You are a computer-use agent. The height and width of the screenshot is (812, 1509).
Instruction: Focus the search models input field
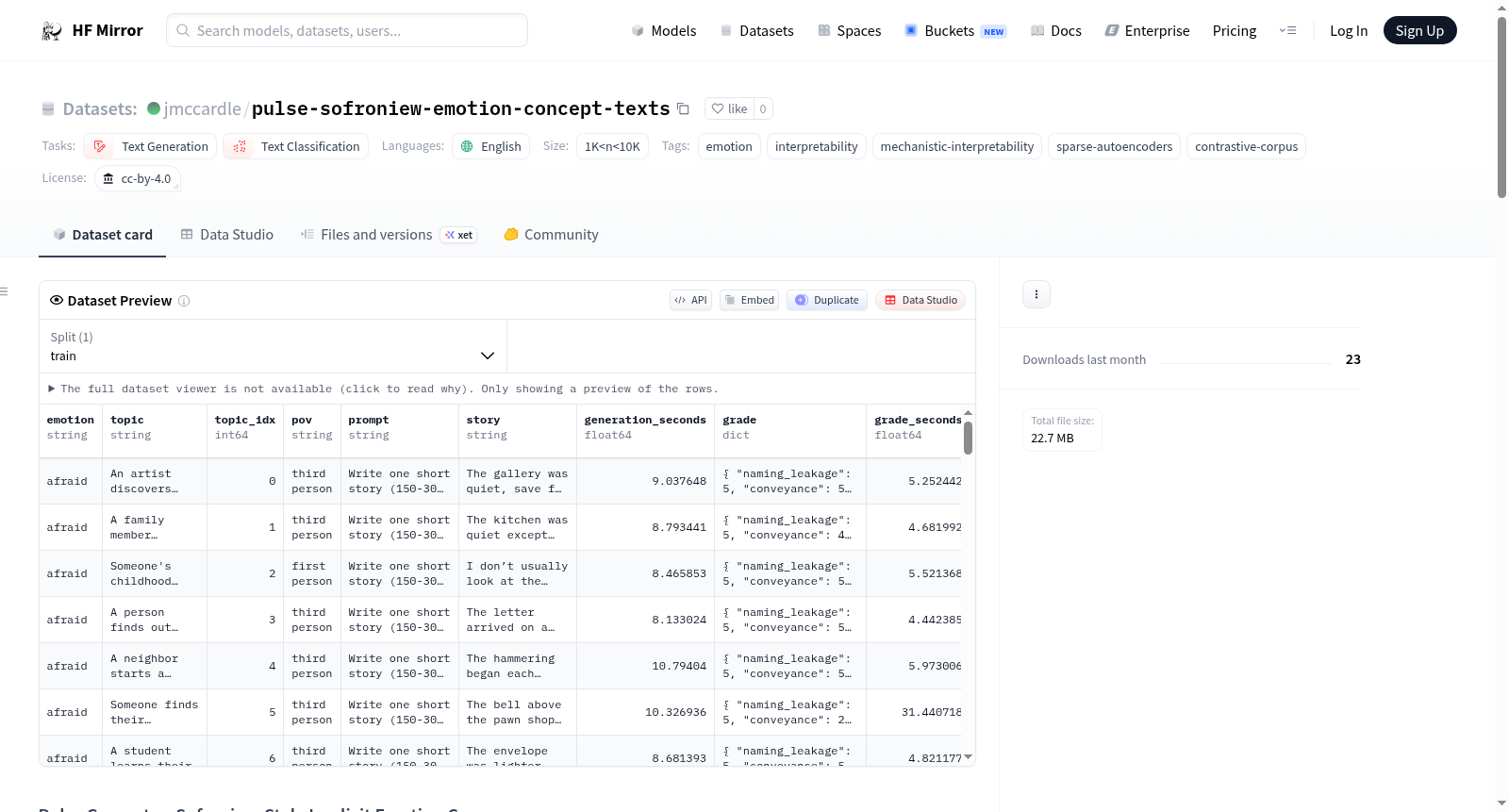[347, 30]
